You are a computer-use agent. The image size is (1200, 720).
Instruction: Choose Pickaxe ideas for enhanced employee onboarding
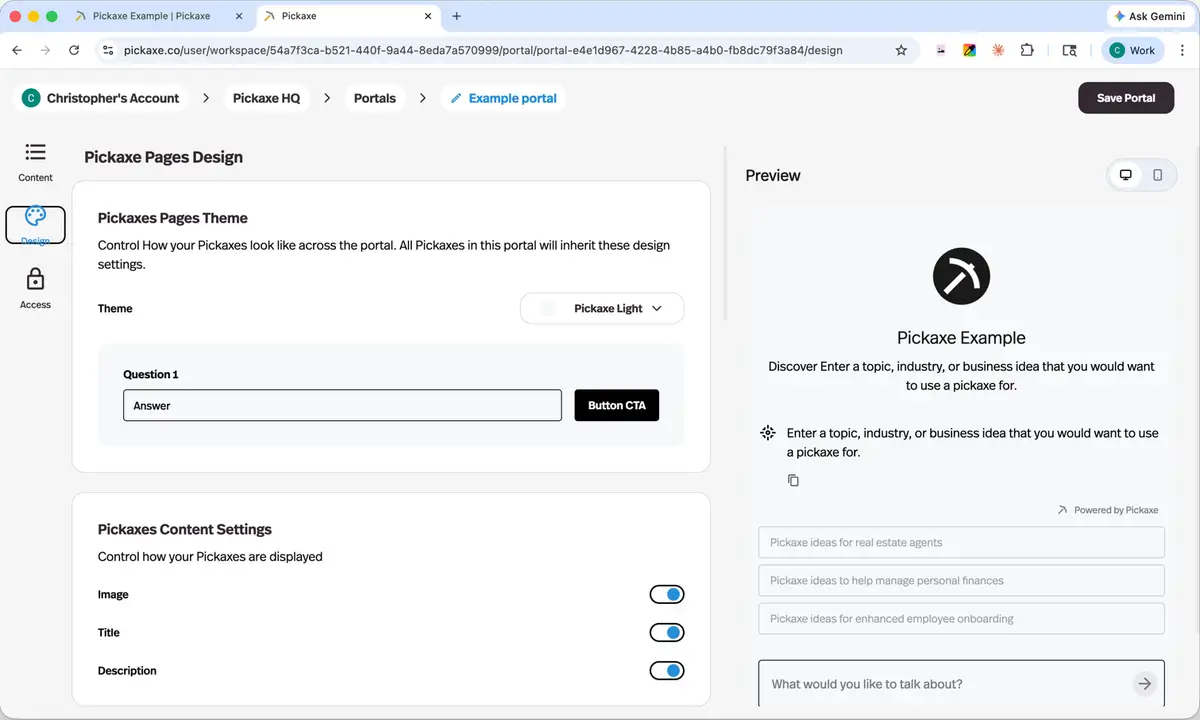pyautogui.click(x=961, y=619)
